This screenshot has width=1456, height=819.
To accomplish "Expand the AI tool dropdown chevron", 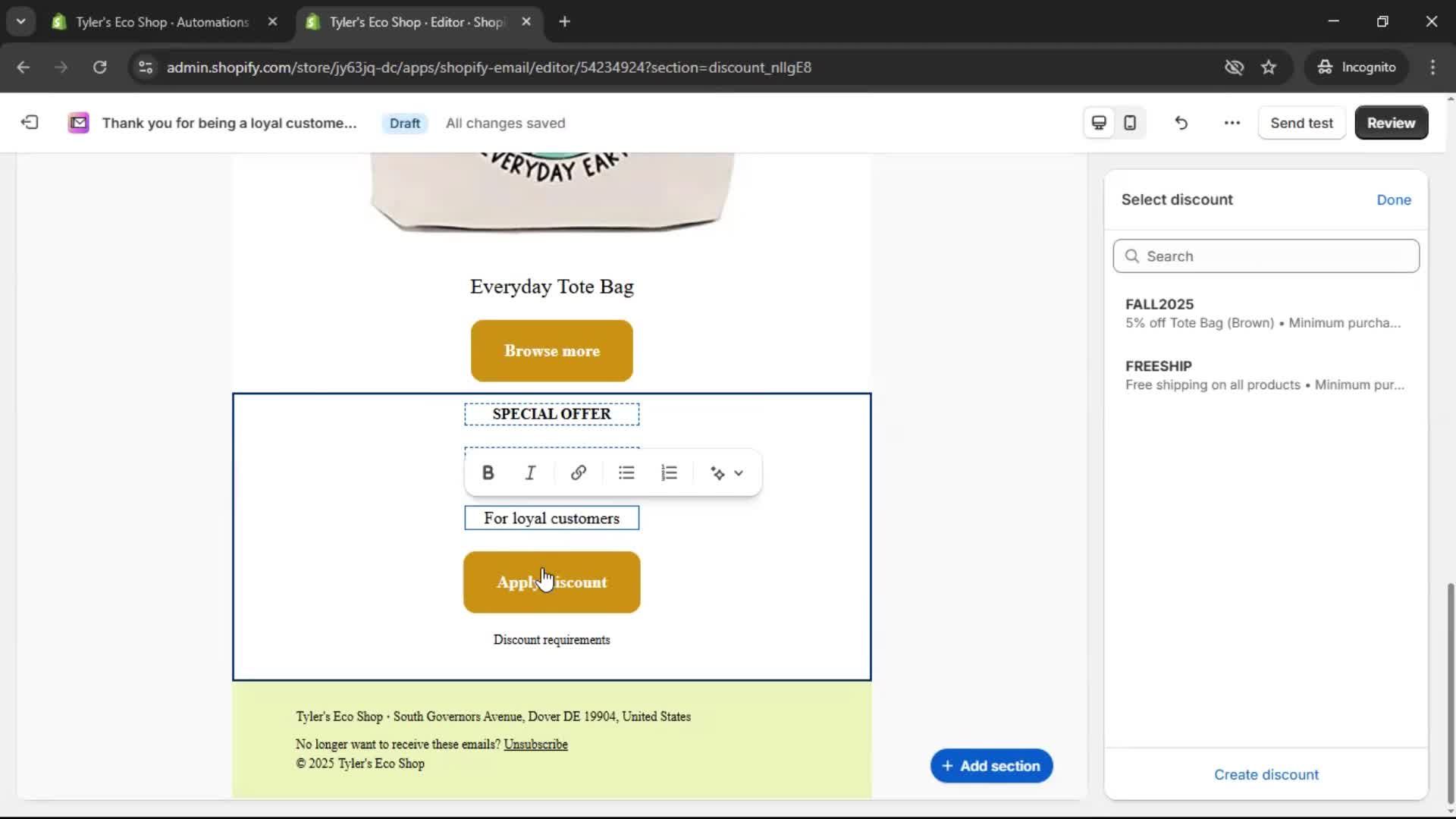I will point(739,472).
